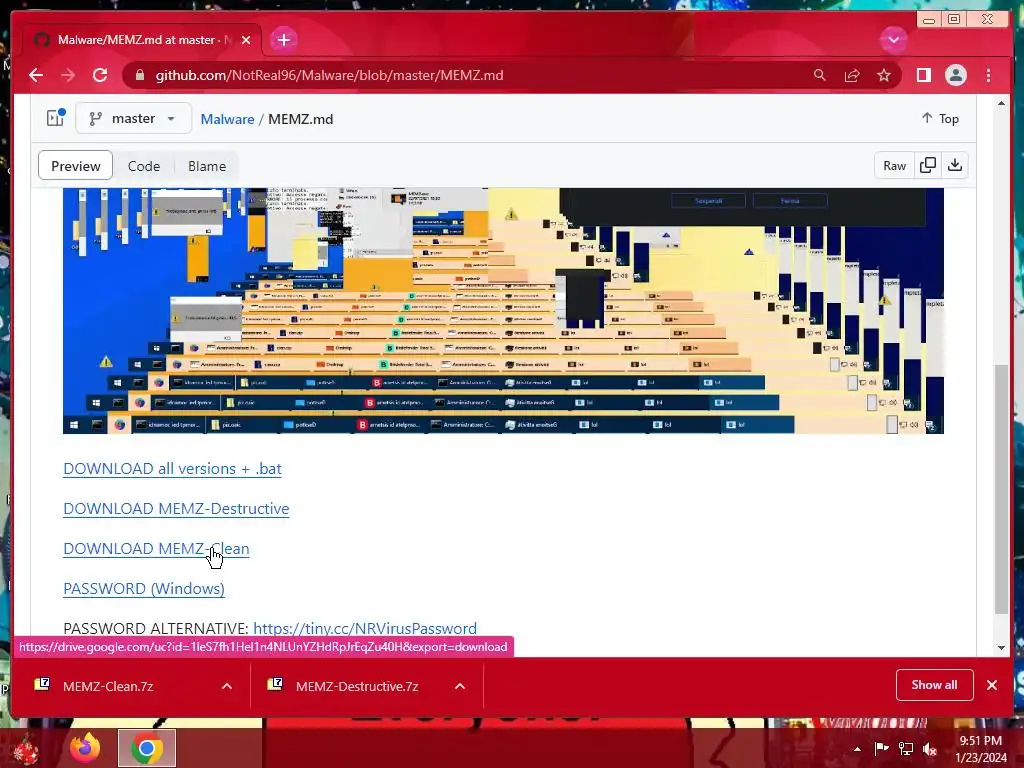Reload the GitHub page
1024x768 pixels.
100,75
